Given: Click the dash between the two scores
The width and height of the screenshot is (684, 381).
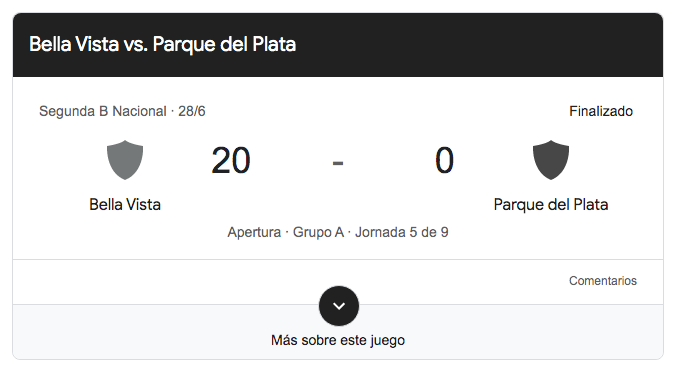Looking at the screenshot, I should (338, 163).
